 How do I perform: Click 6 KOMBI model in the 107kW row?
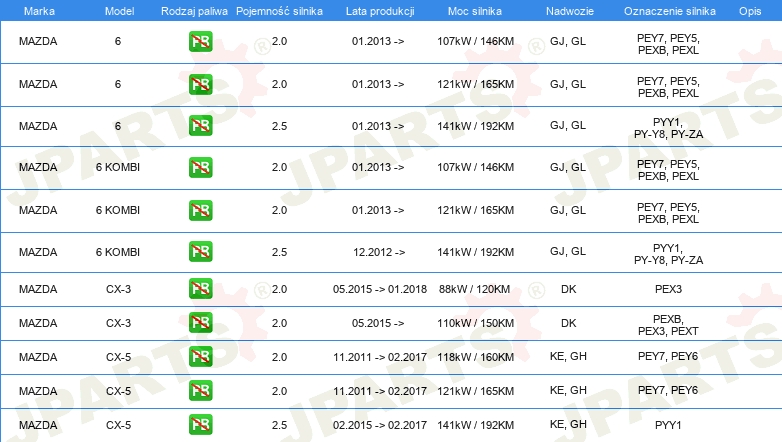tap(118, 168)
